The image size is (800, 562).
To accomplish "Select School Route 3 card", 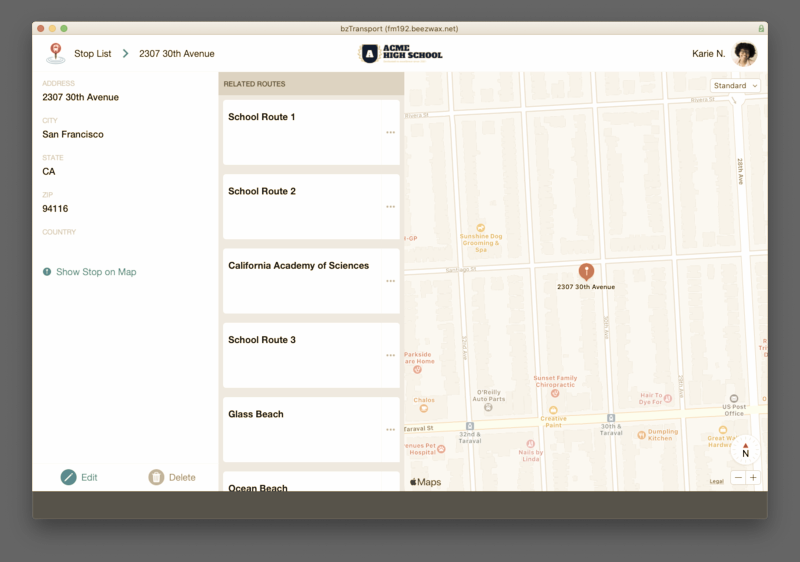I will tap(311, 355).
